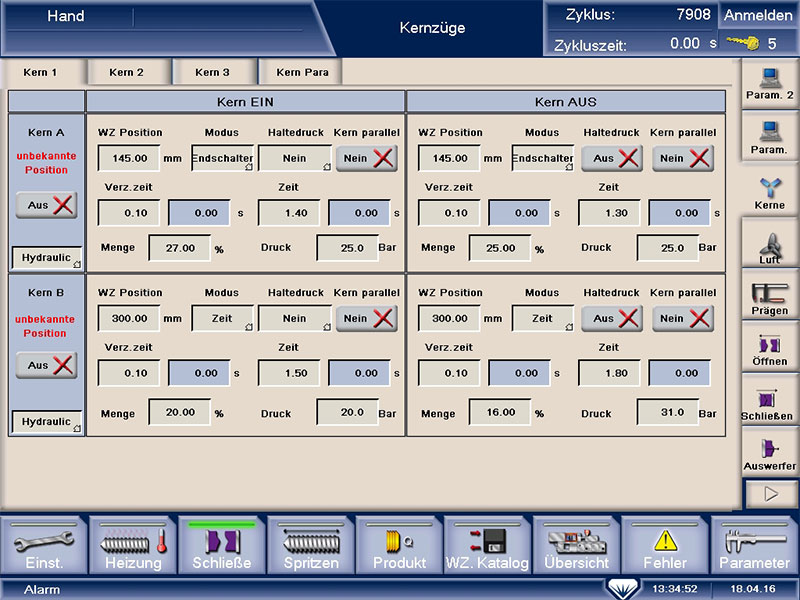This screenshot has height=600, width=800.
Task: Toggle Kern A Aus switch
Action: tap(46, 205)
